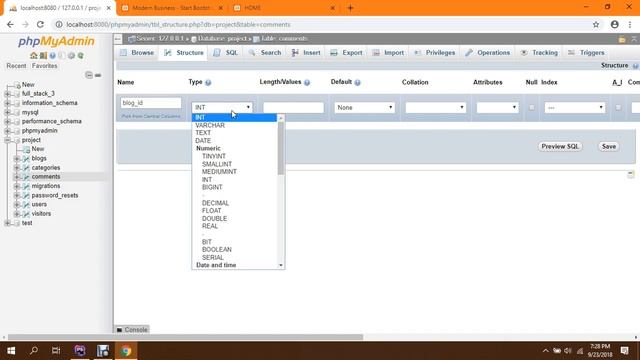
Task: Select BIGINT in the type list
Action: (212, 187)
